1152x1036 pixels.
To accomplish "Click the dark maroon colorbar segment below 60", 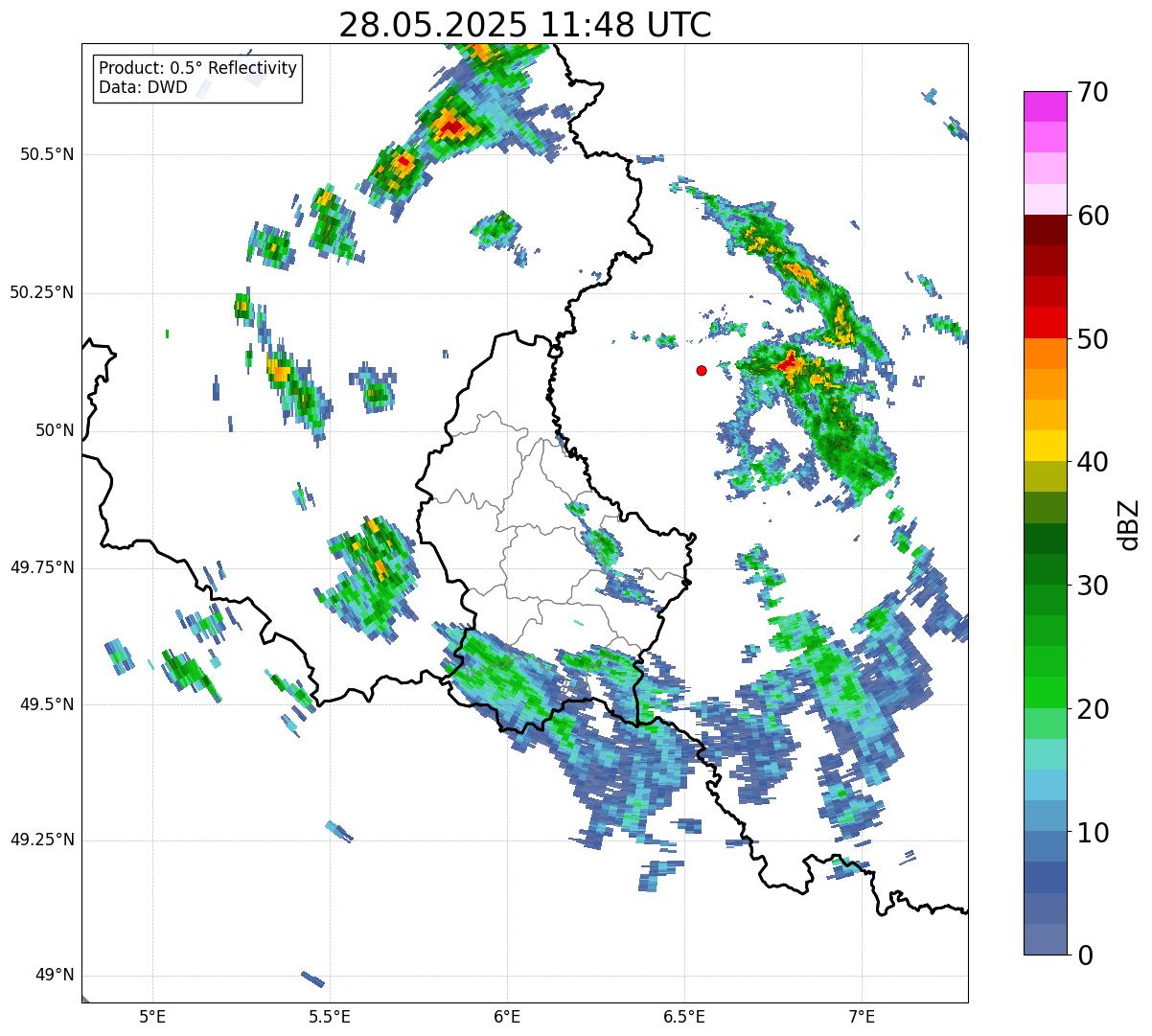I will [x=1045, y=230].
